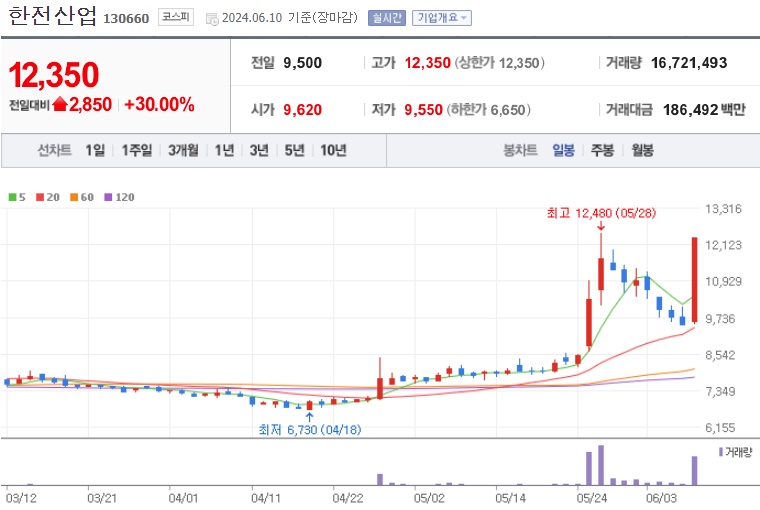
Task: Click the 코스피 market badge
Action: tap(175, 17)
